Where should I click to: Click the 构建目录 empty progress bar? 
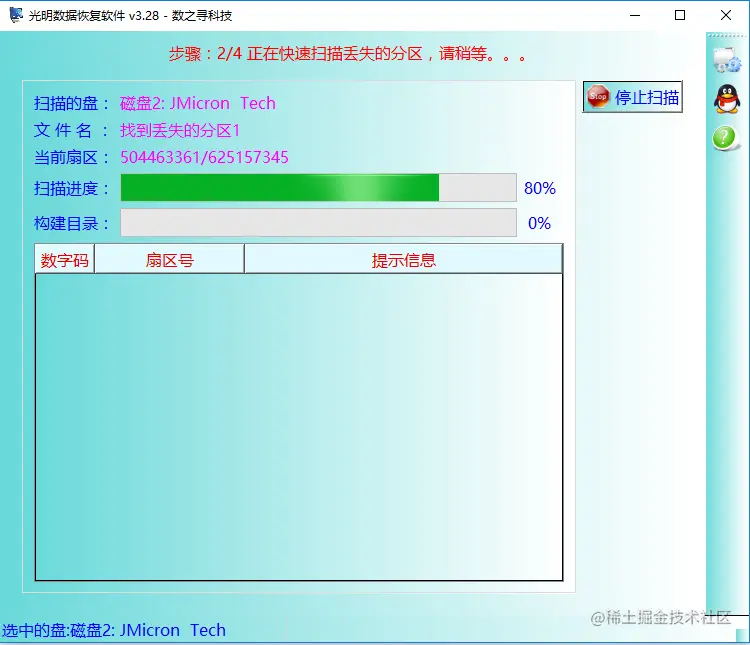click(319, 222)
